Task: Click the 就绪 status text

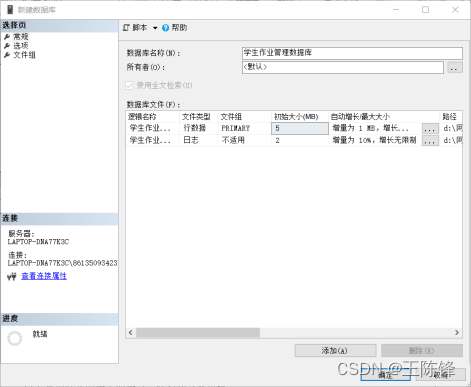Action: coord(40,334)
